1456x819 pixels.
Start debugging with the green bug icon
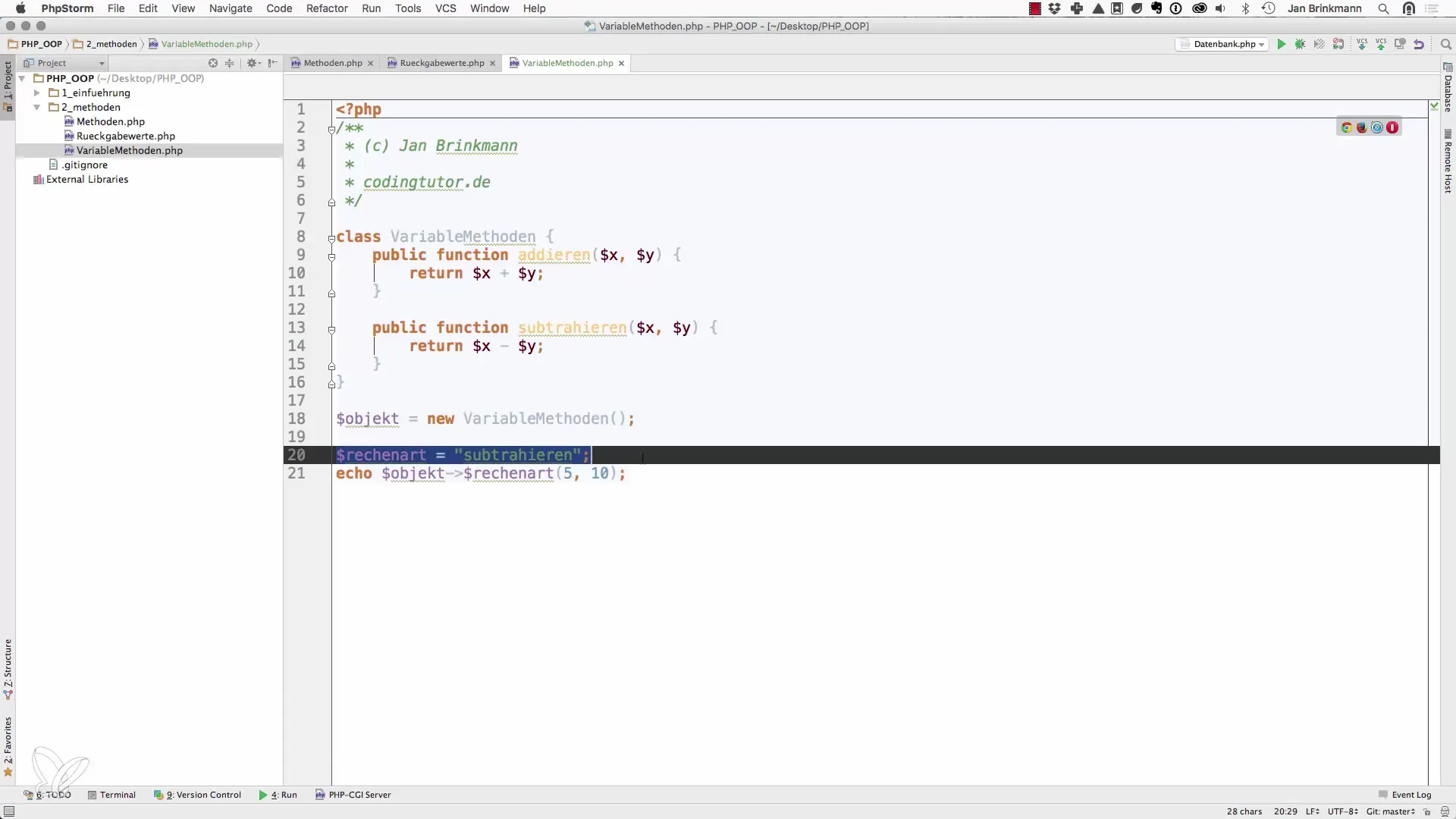click(1301, 44)
